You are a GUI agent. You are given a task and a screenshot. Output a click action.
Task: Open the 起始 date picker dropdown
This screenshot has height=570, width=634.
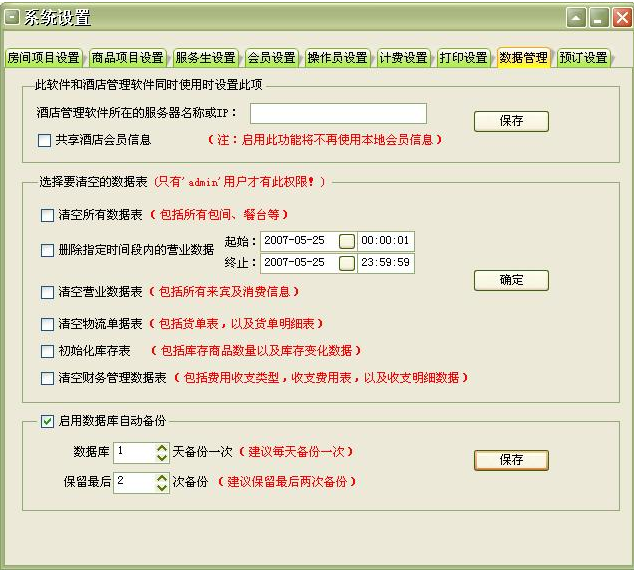point(347,241)
